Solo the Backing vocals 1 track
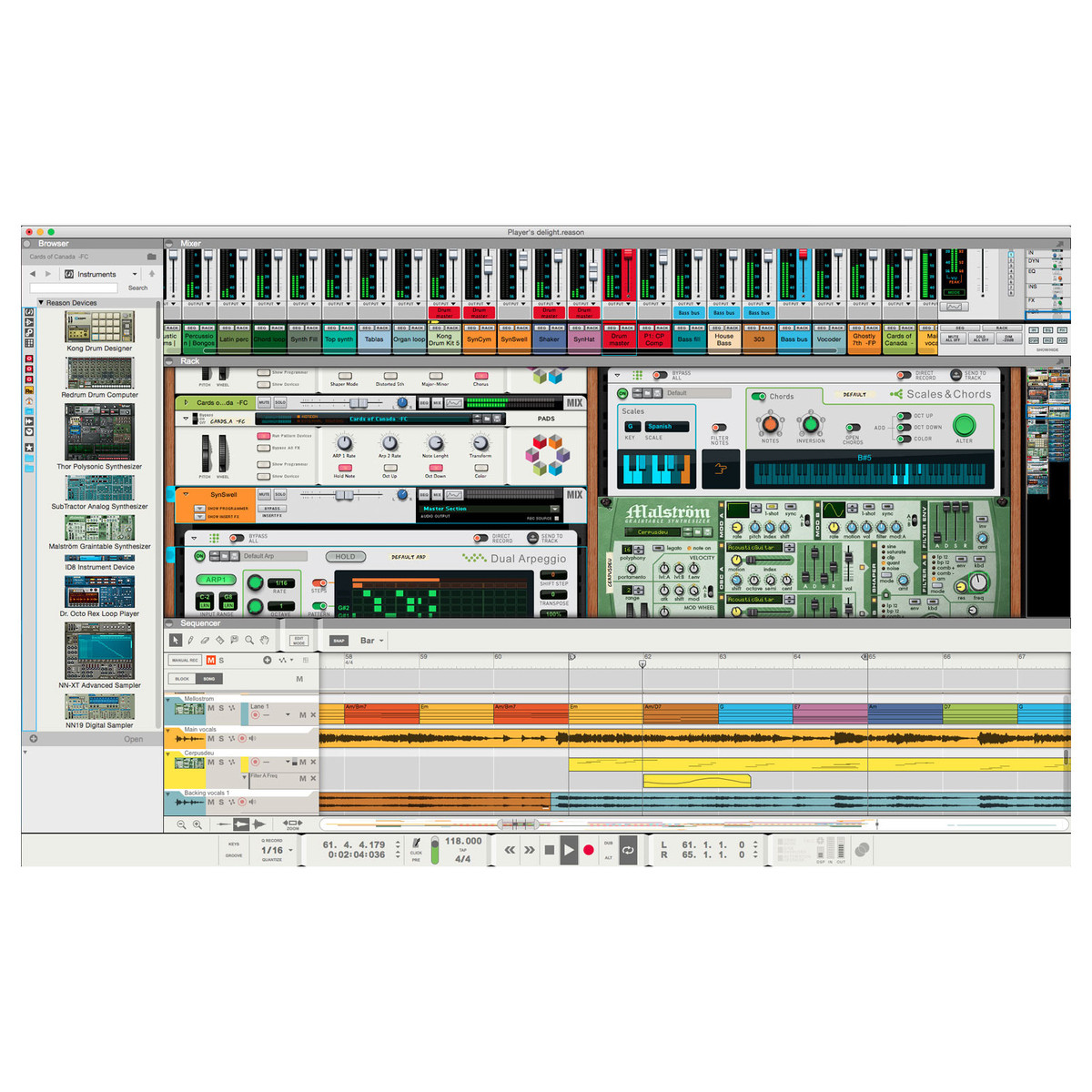The image size is (1092, 1092). click(x=221, y=802)
